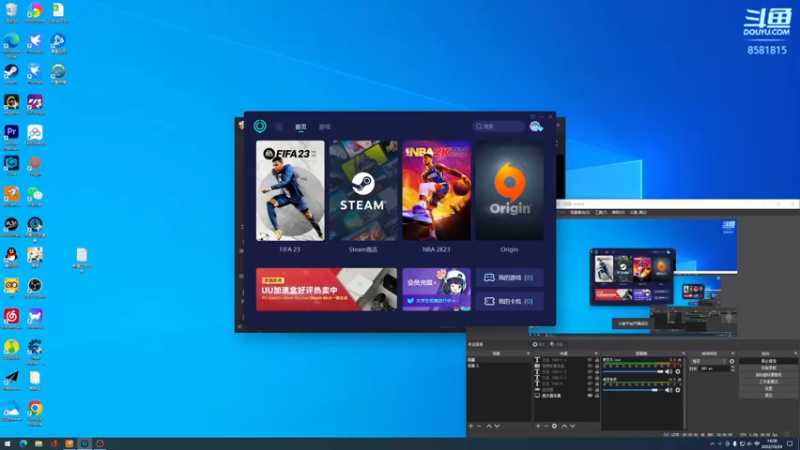This screenshot has height=450, width=800.
Task: Pop out the OBS audio mixer dock
Action: pyautogui.click(x=683, y=353)
